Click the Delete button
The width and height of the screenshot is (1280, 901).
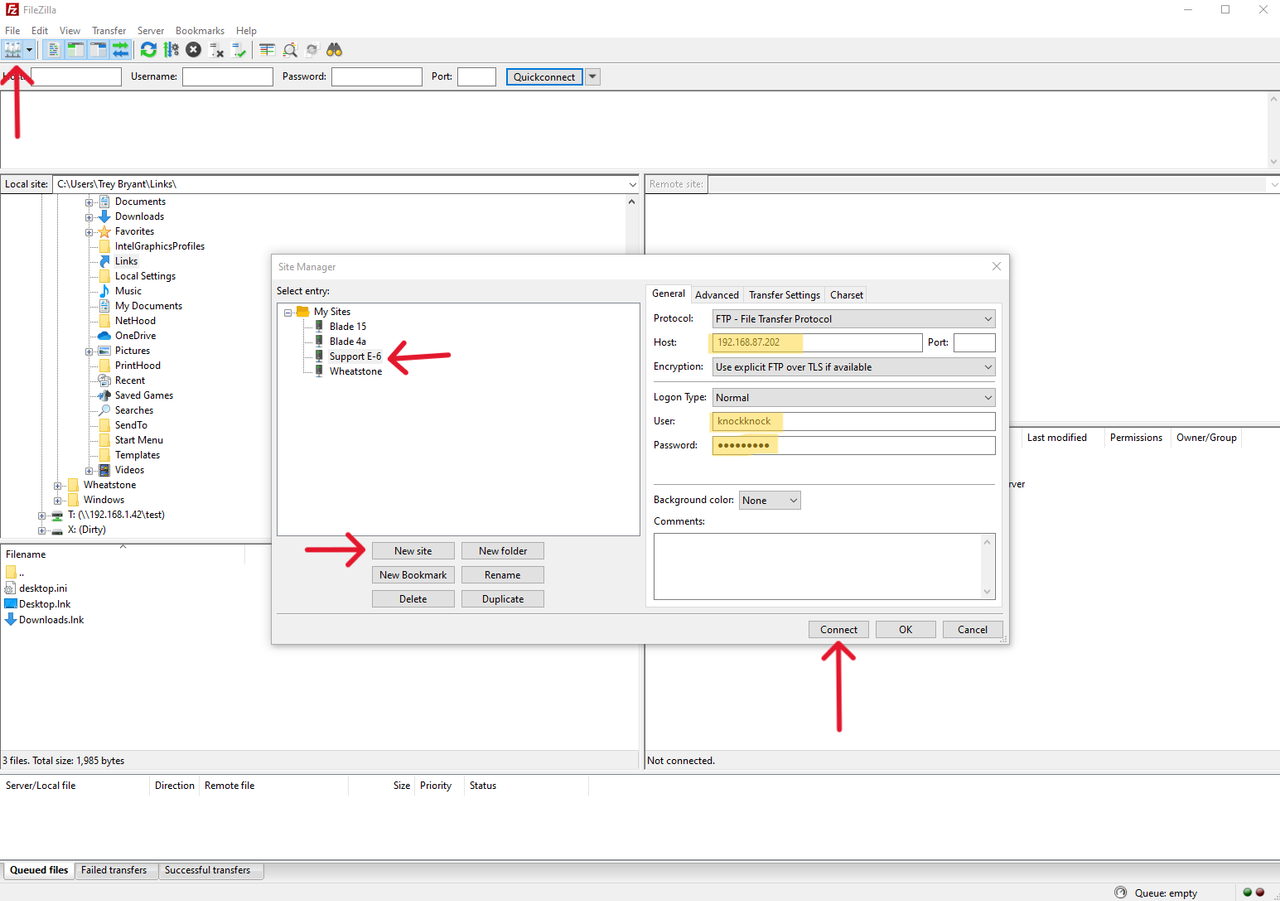click(413, 599)
